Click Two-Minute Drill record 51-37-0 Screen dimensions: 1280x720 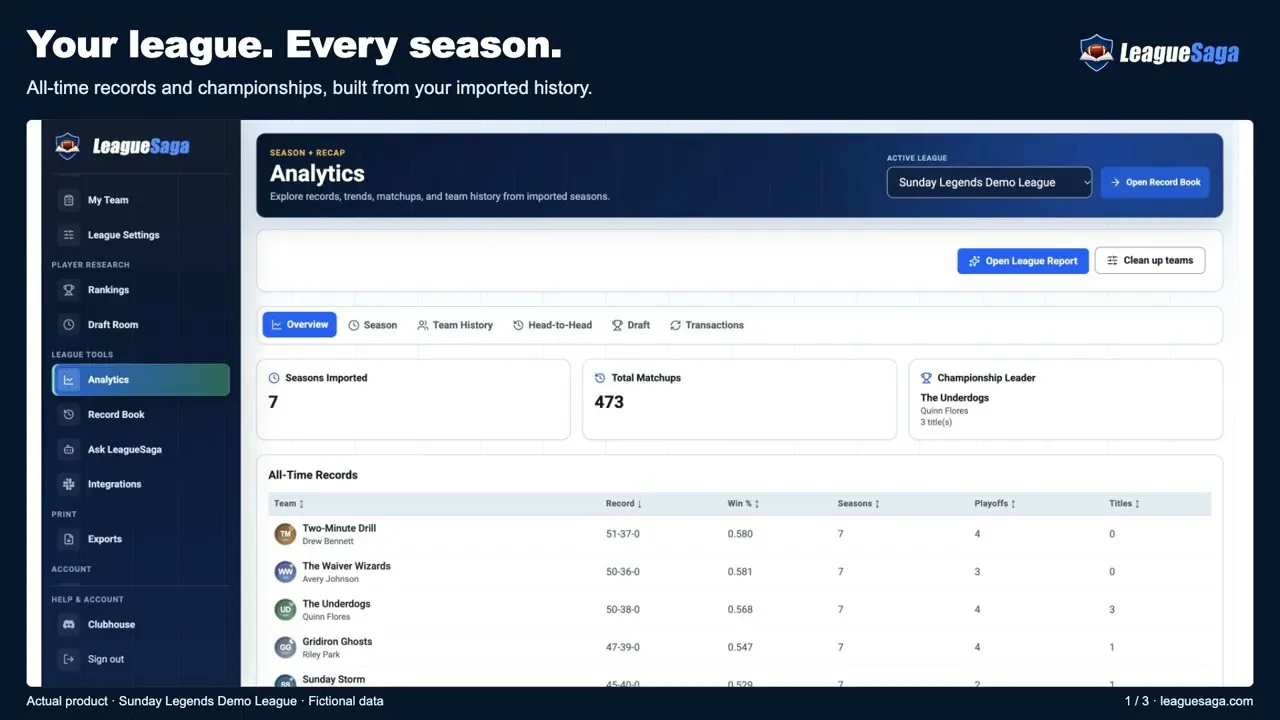coord(623,534)
